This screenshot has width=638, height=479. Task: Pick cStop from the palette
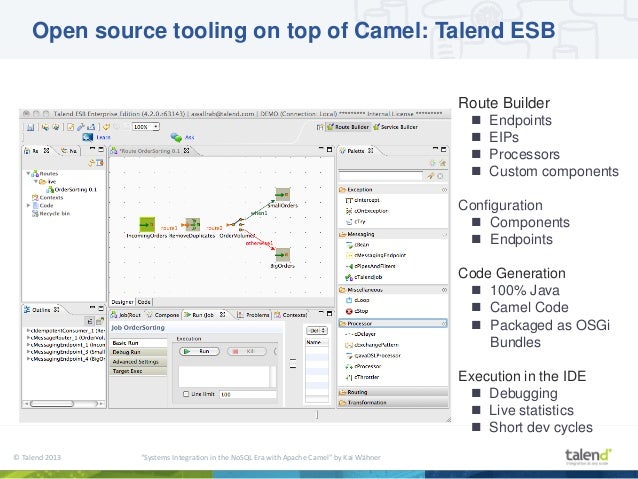[x=357, y=311]
